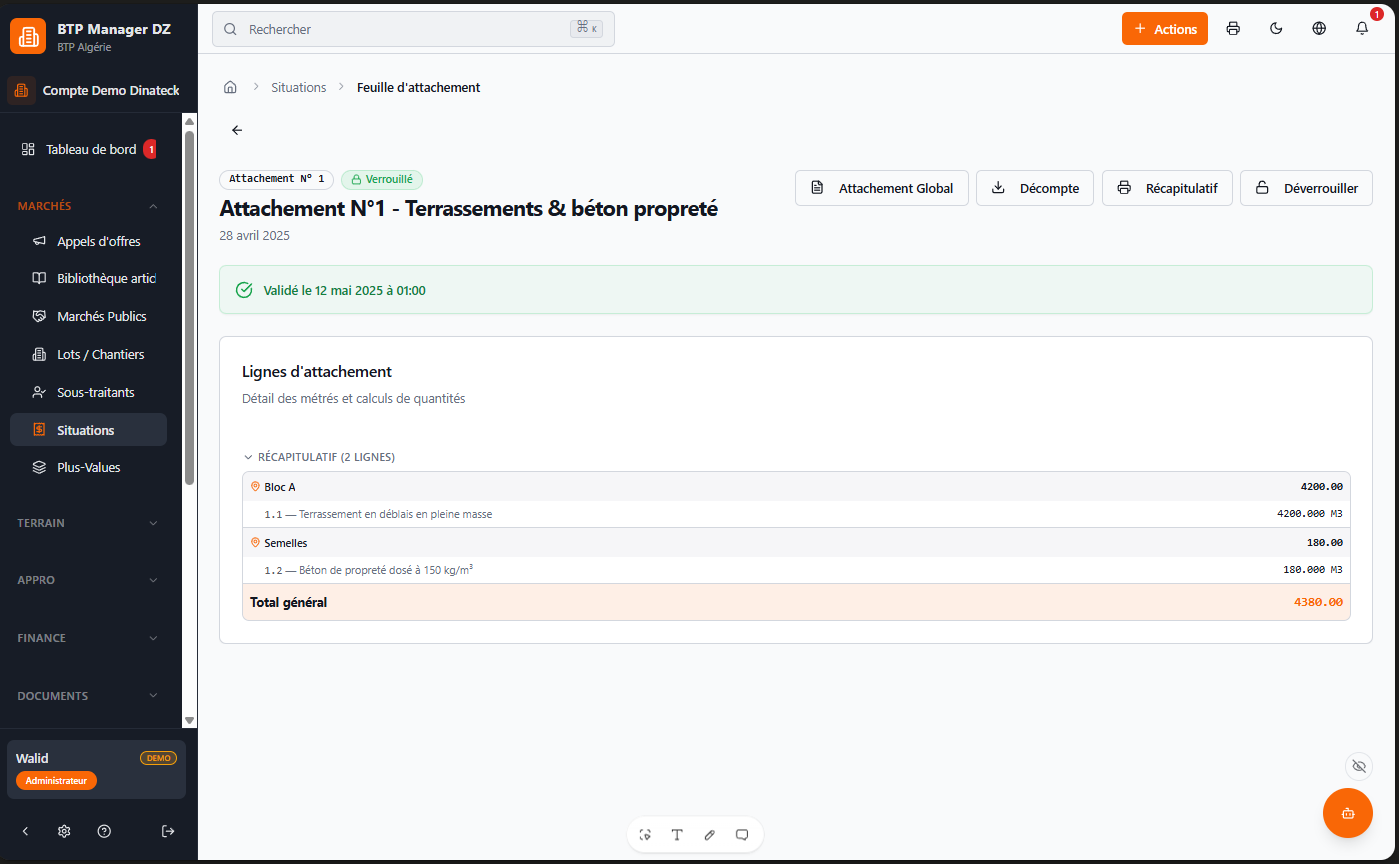Viewport: 1399px width, 864px height.
Task: Select the pencil draw annotation tool
Action: (x=710, y=835)
